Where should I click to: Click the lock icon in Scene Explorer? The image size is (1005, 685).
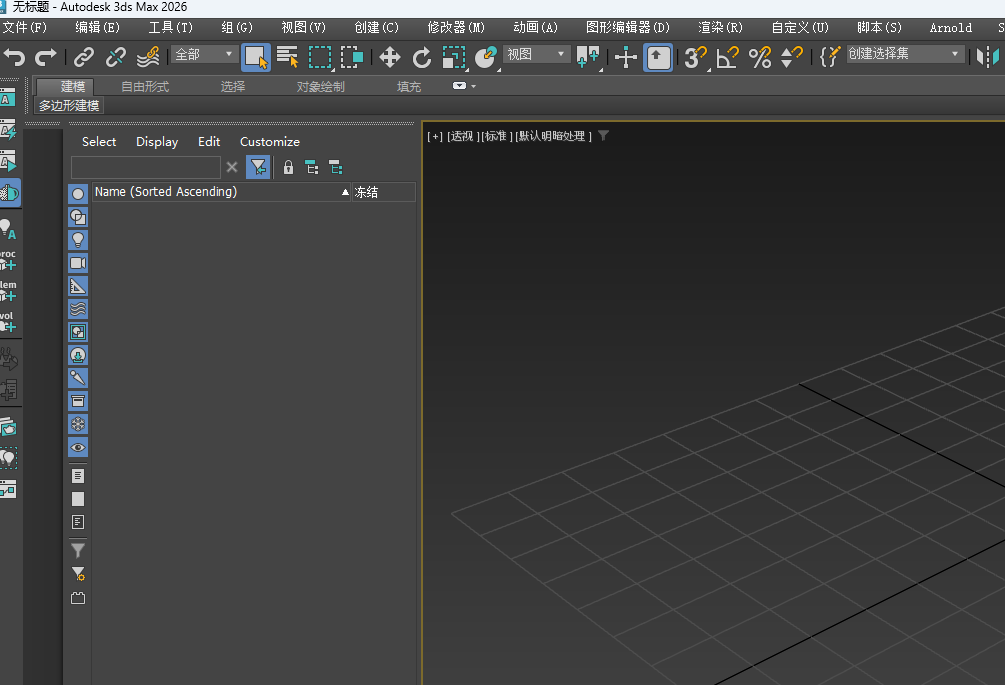(x=288, y=167)
